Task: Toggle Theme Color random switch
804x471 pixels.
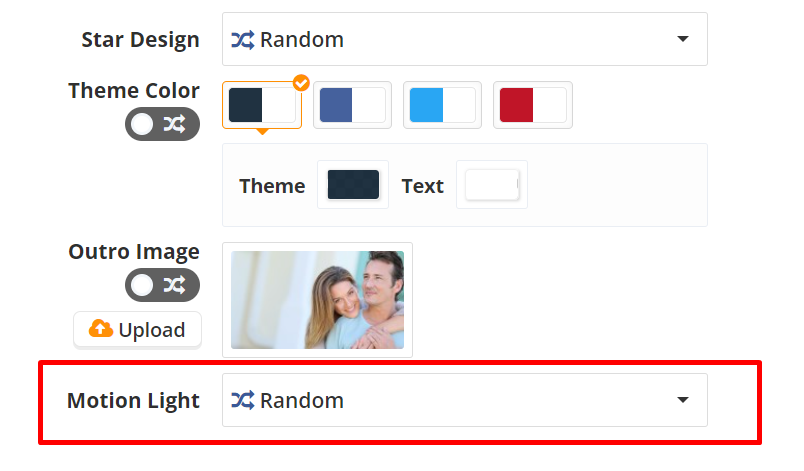Action: 162,124
